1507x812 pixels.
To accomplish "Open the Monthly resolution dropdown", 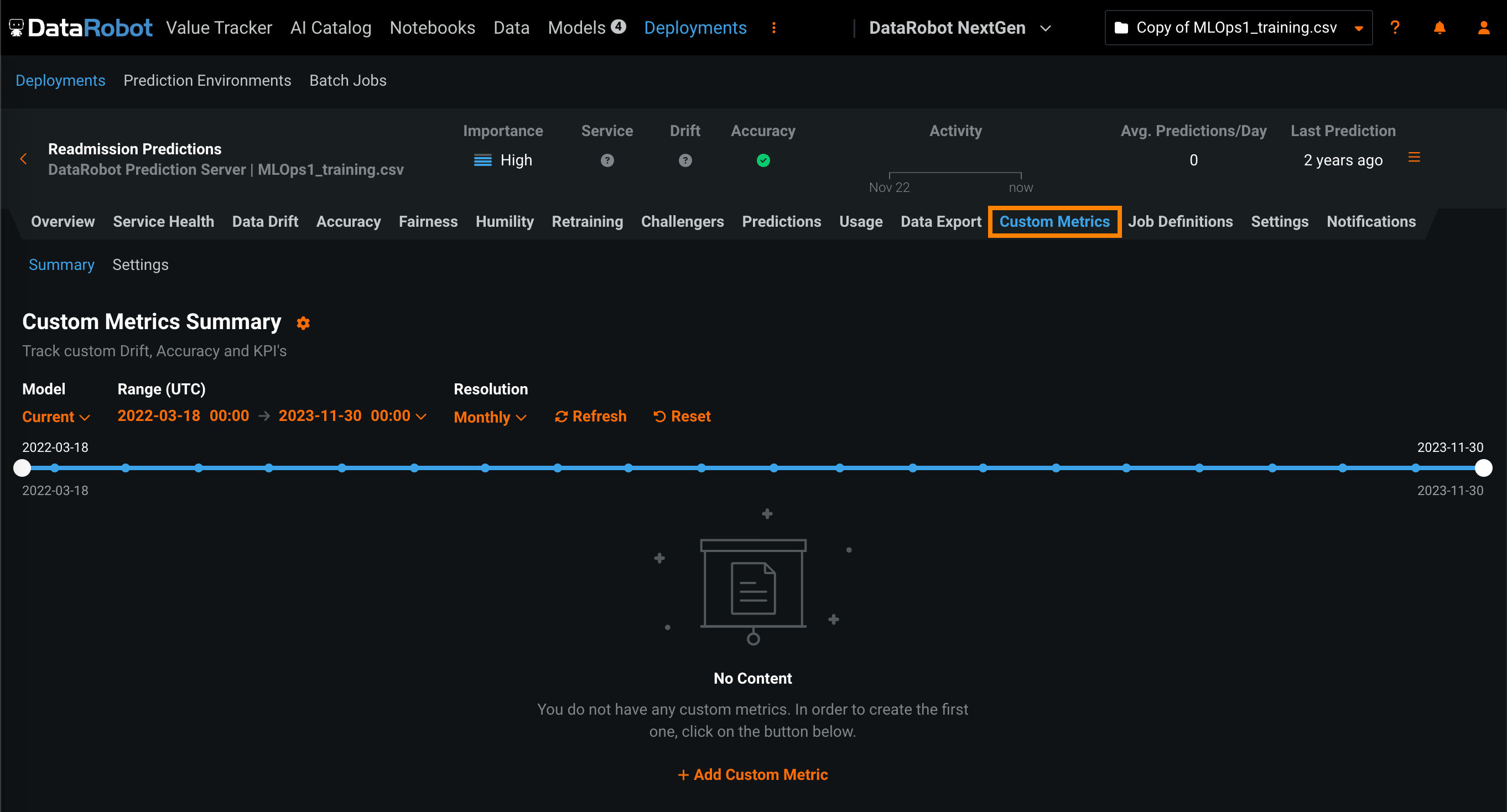I will click(490, 417).
